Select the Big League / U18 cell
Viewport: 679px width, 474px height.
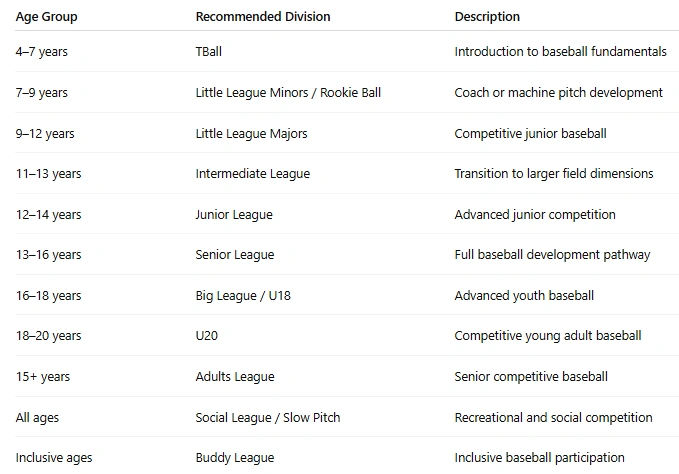tap(243, 296)
